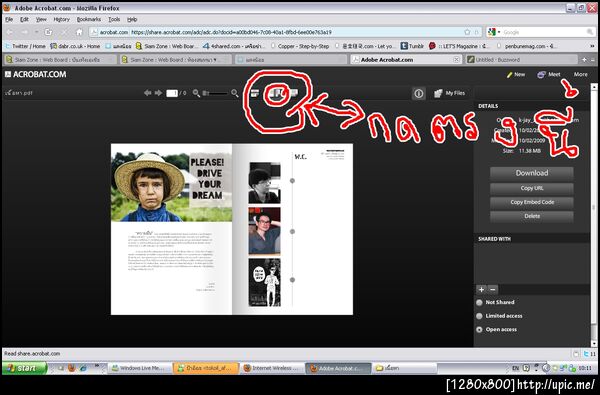Click the plus button under Shared With
Viewport: 600px width, 395px height.
pyautogui.click(x=481, y=290)
